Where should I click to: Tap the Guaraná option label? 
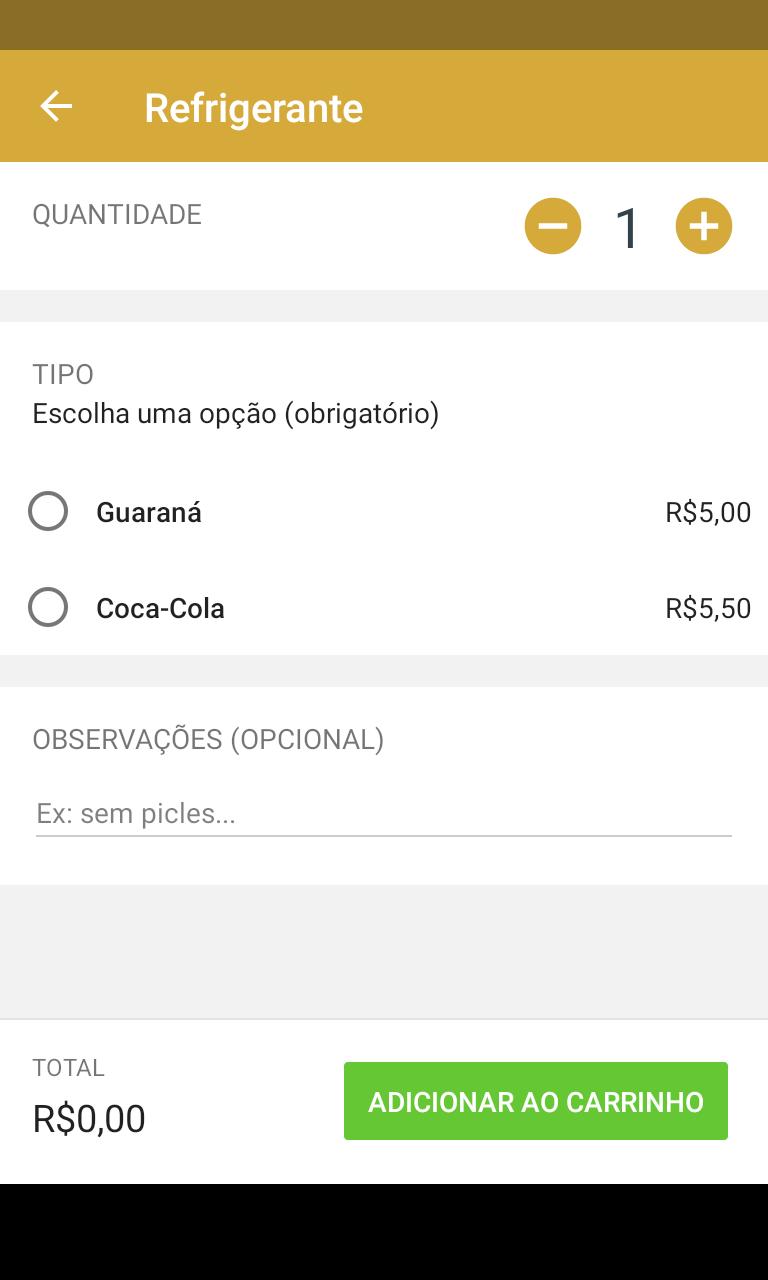(x=149, y=512)
